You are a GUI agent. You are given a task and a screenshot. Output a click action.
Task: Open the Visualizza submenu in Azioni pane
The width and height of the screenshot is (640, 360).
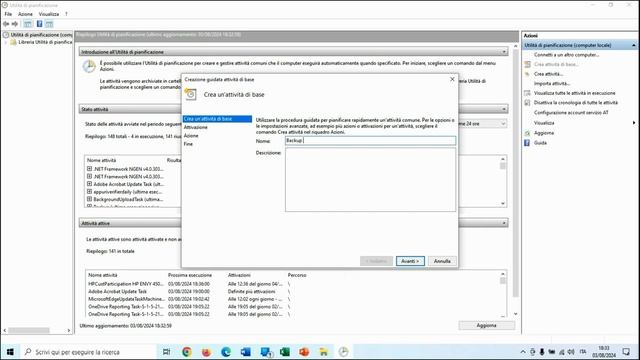(x=544, y=123)
